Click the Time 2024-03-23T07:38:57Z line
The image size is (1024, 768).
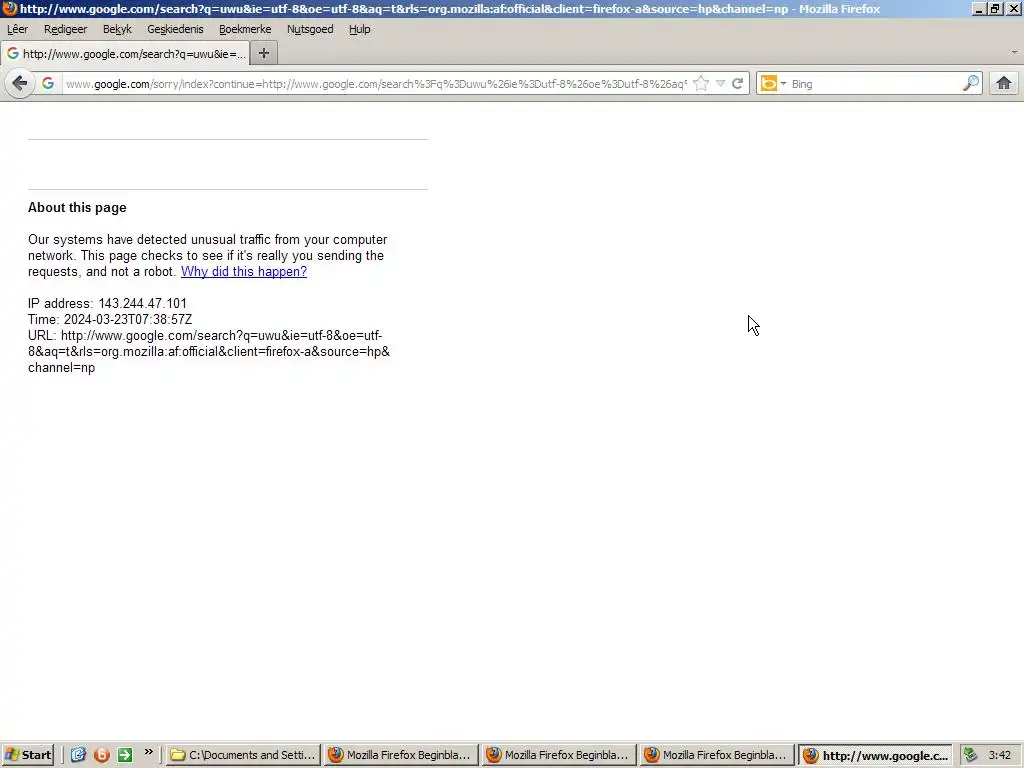tap(110, 319)
